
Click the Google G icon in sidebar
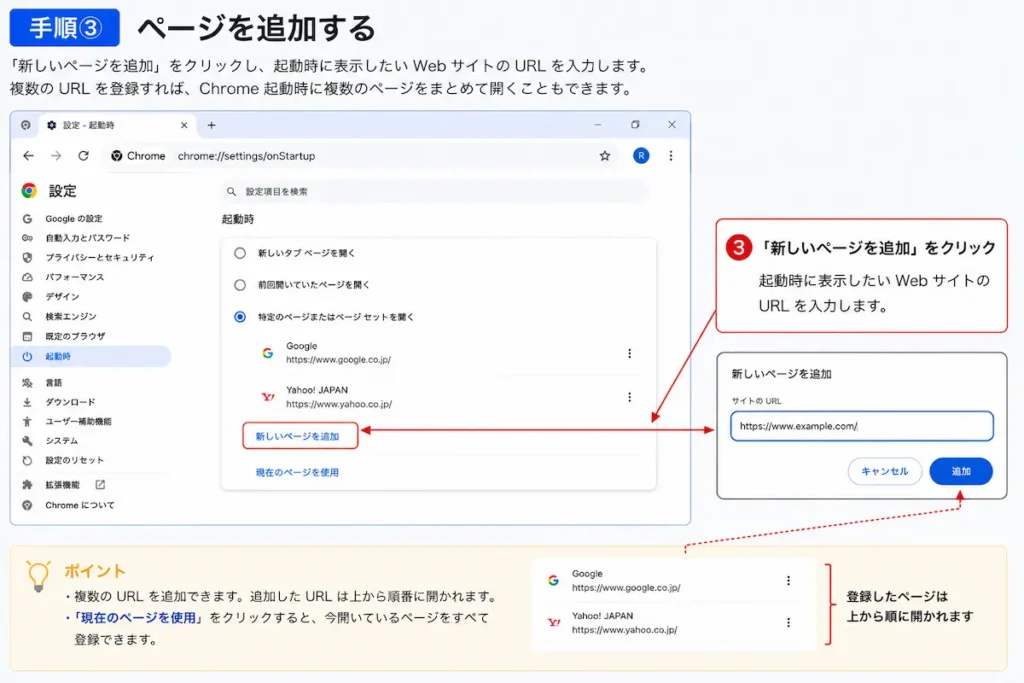[x=27, y=219]
